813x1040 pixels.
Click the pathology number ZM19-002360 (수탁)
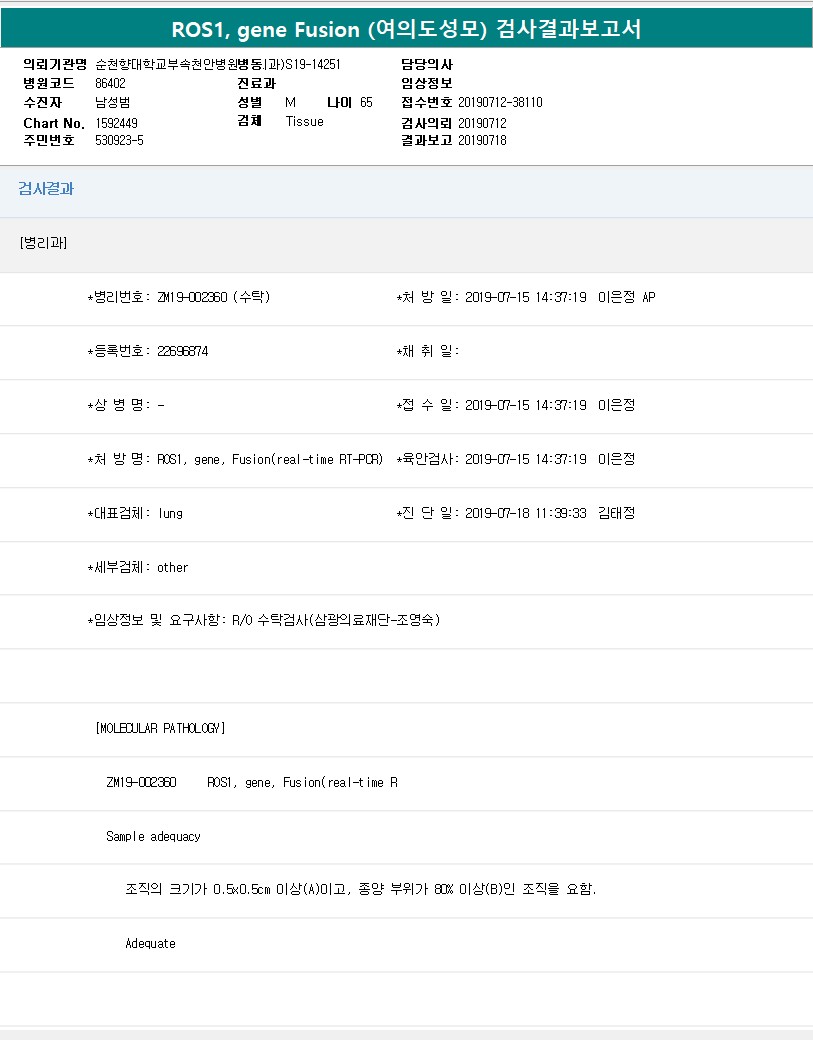pyautogui.click(x=214, y=297)
